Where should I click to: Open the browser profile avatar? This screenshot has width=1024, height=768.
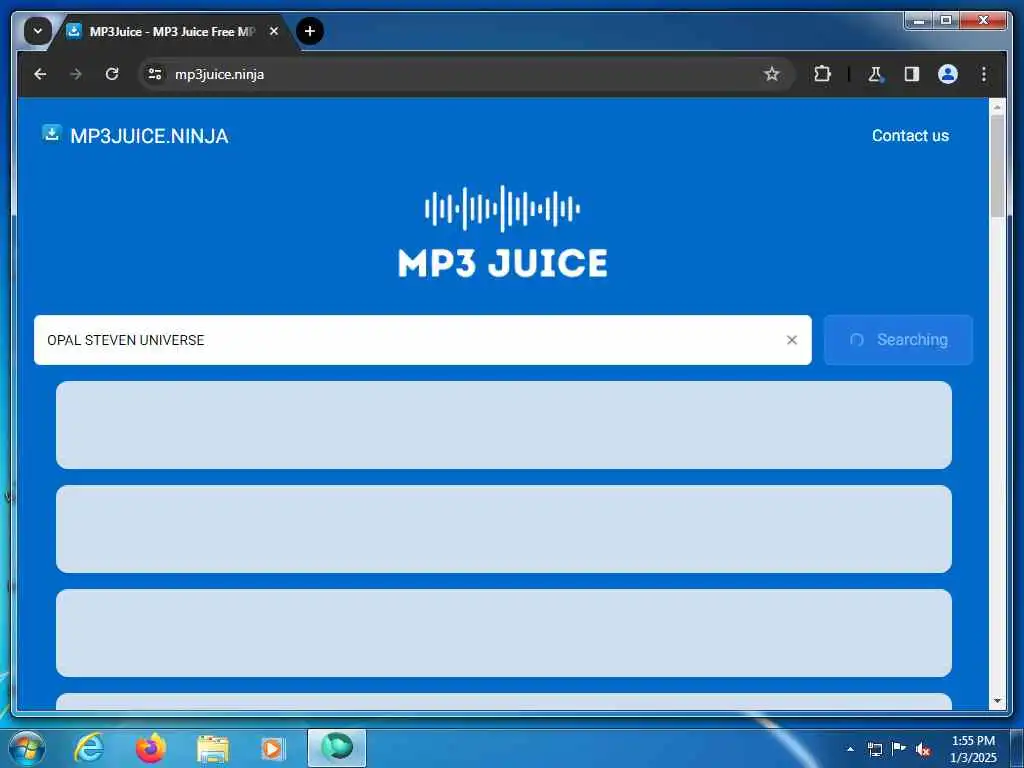(948, 74)
